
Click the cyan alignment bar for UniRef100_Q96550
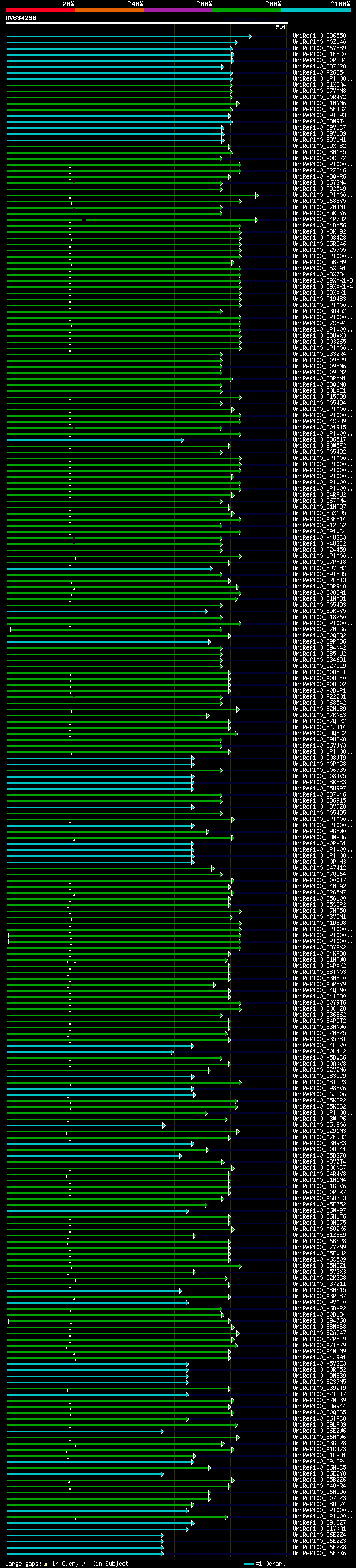[x=128, y=37]
